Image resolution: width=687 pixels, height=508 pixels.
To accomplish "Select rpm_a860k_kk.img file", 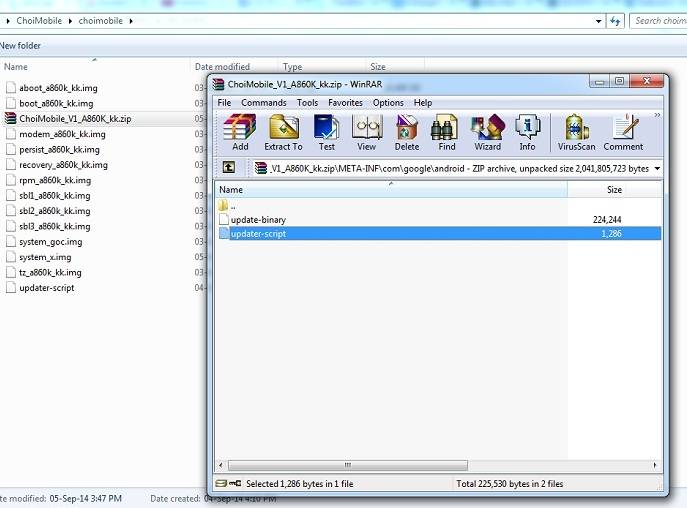I will click(x=48, y=180).
